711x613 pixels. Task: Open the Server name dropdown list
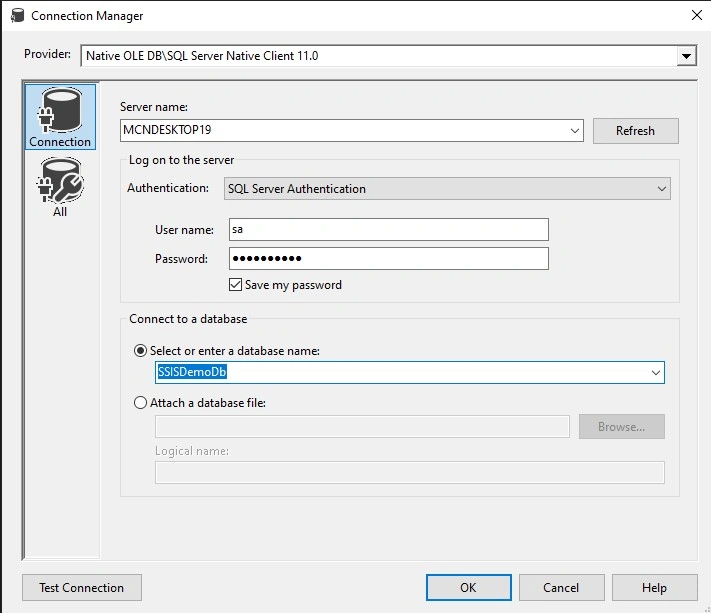tap(575, 131)
